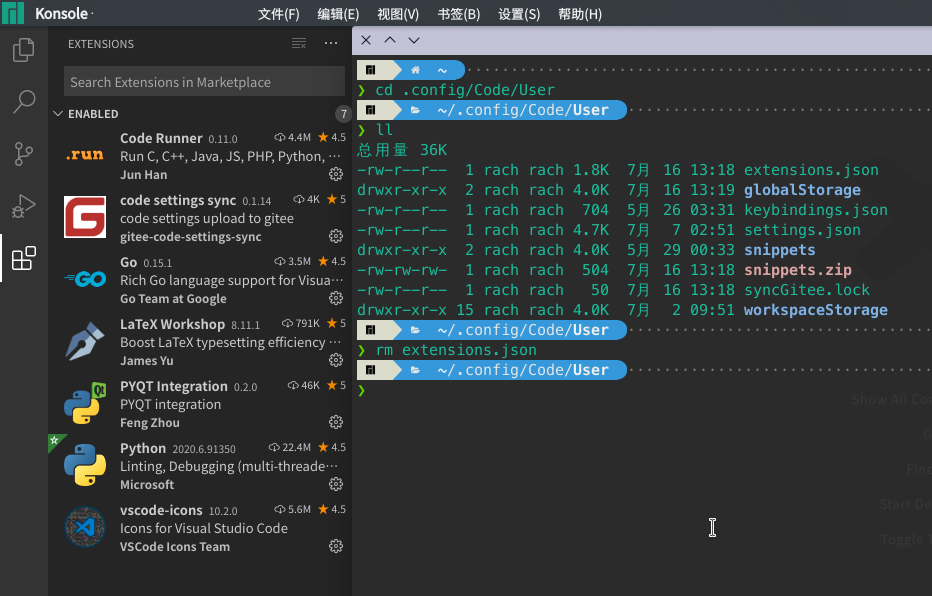The image size is (932, 596).
Task: Click the up chevron in the terminal toolbar
Action: tap(389, 40)
